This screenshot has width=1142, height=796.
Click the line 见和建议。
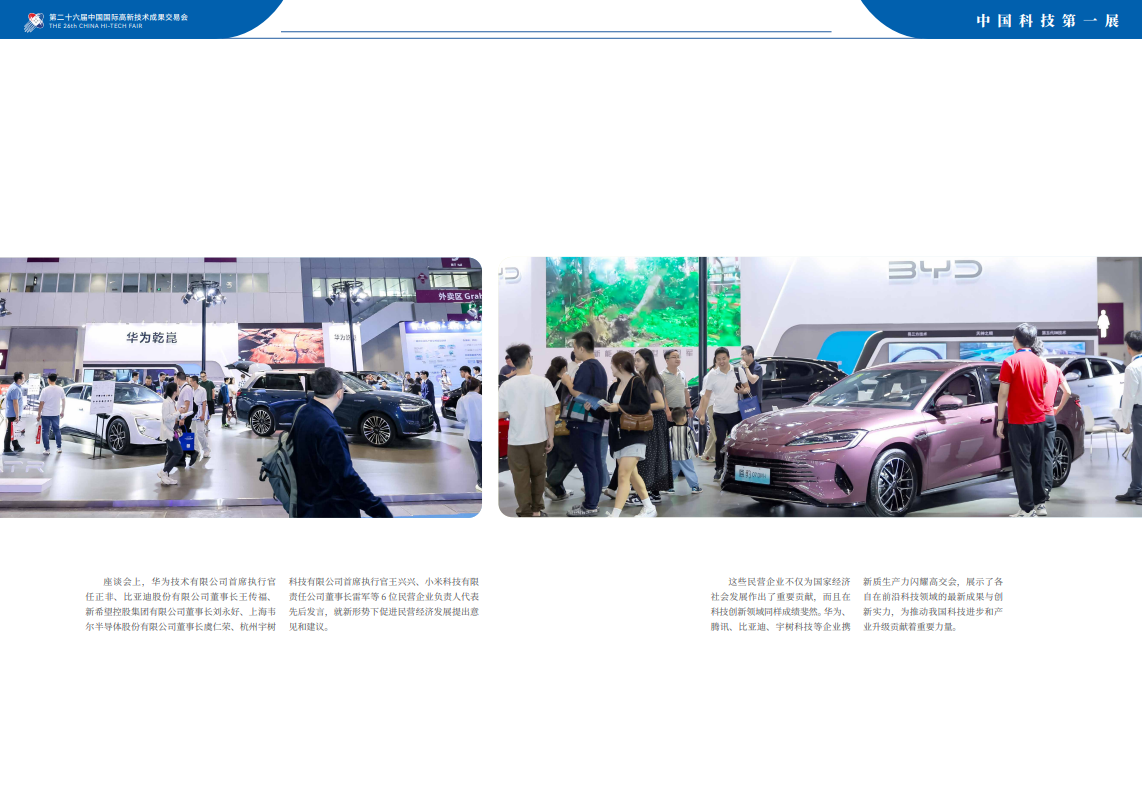(x=310, y=626)
